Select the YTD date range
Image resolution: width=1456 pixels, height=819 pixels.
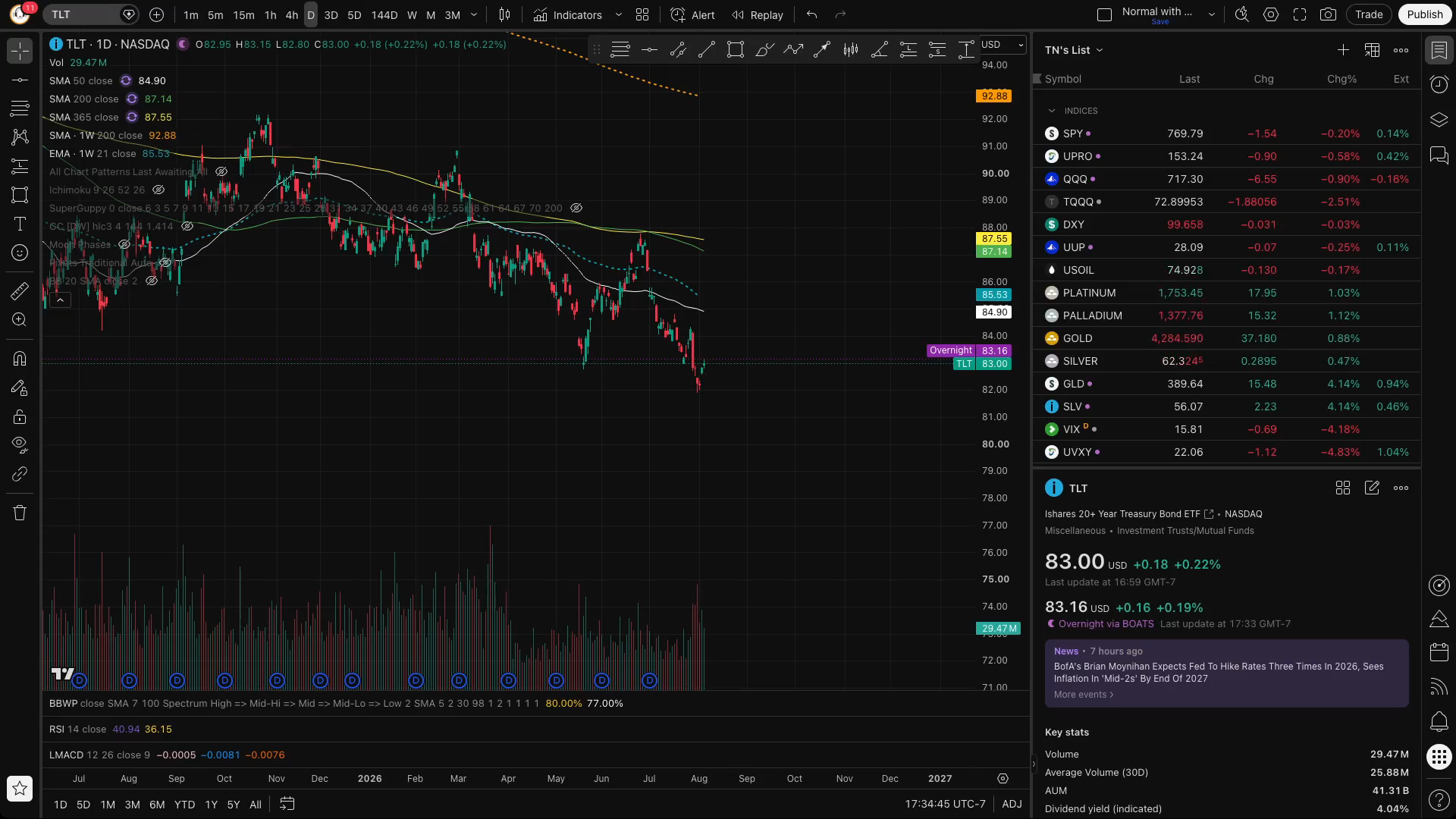click(x=184, y=805)
